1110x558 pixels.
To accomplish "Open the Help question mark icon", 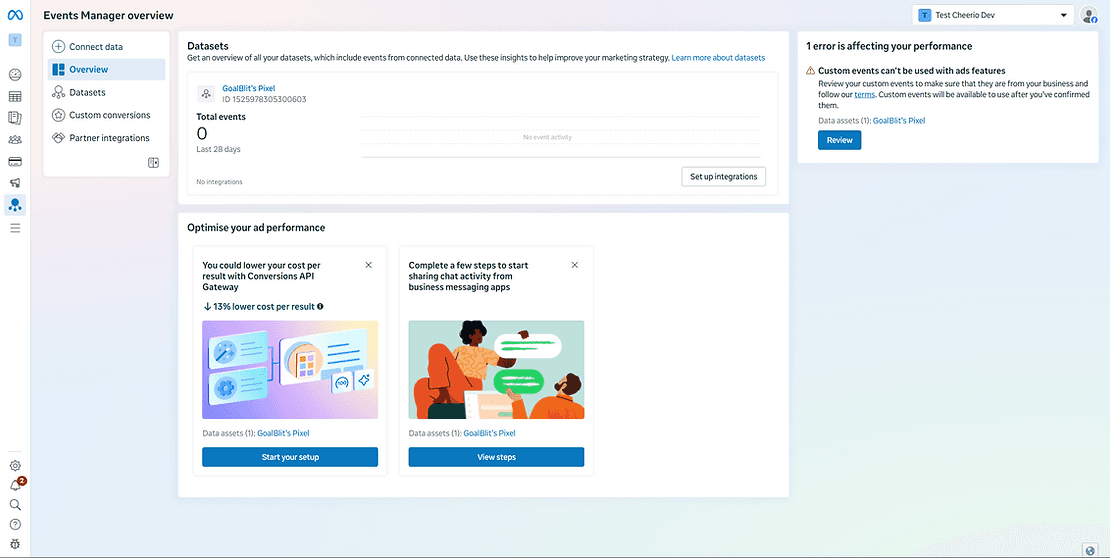I will (15, 525).
